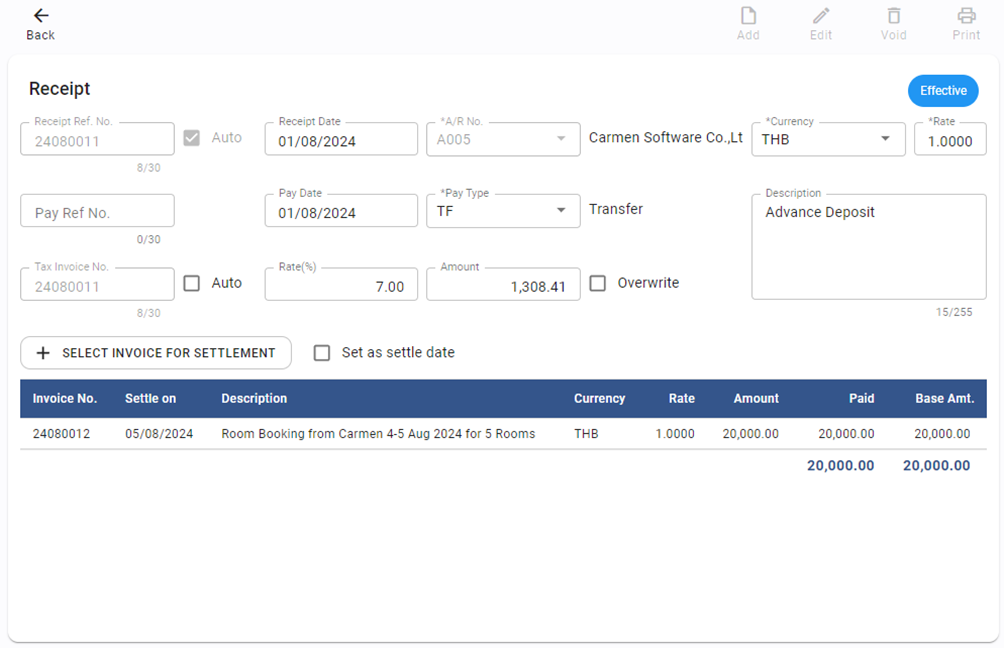Click Select Invoice for Settlement button
Image resolution: width=1004 pixels, height=648 pixels.
click(156, 353)
